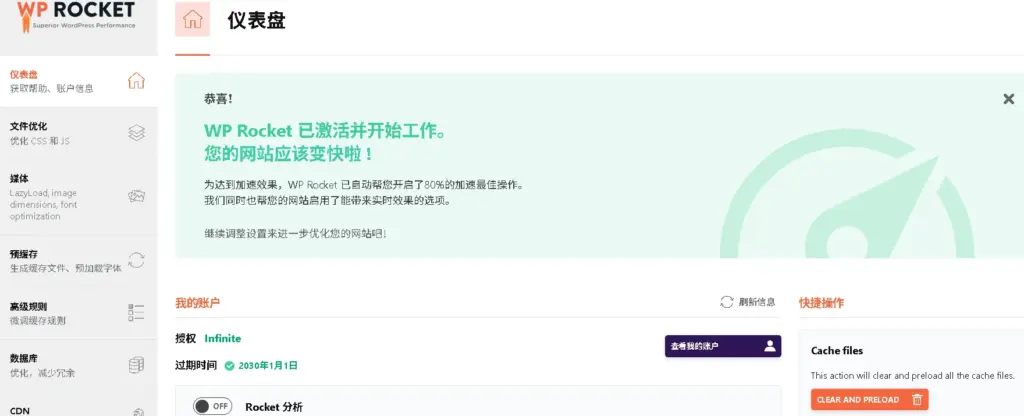Click the CLEAR AND PRELOAD button
The width and height of the screenshot is (1024, 416).
[869, 400]
